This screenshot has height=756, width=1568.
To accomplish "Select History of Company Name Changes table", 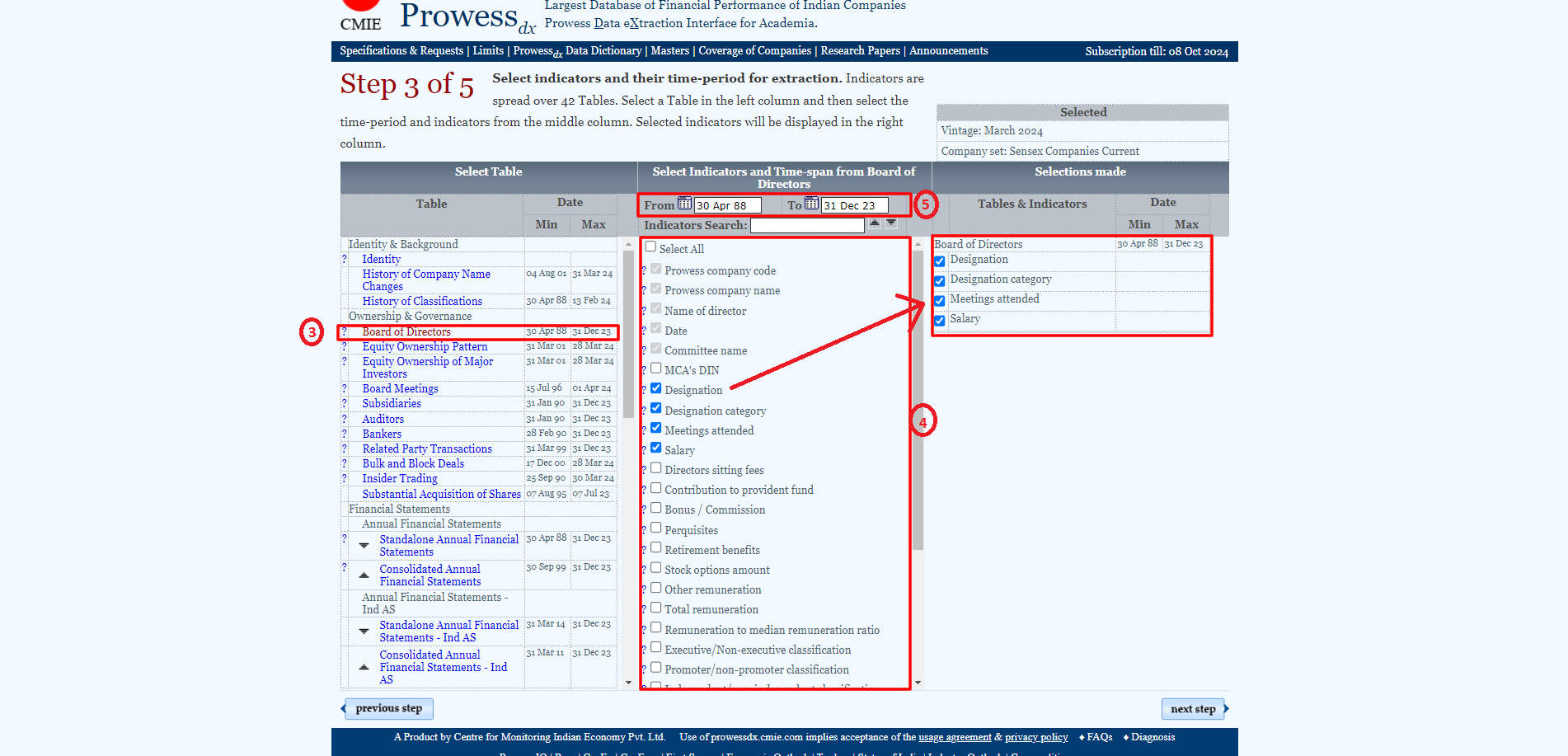I will click(426, 280).
